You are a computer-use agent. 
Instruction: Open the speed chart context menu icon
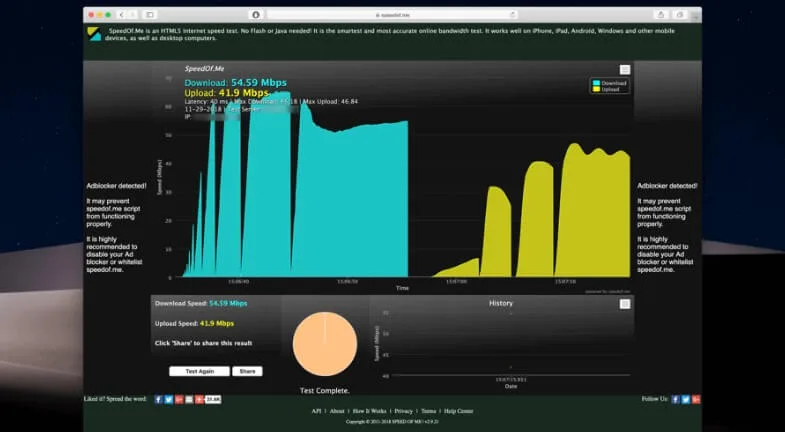click(625, 70)
